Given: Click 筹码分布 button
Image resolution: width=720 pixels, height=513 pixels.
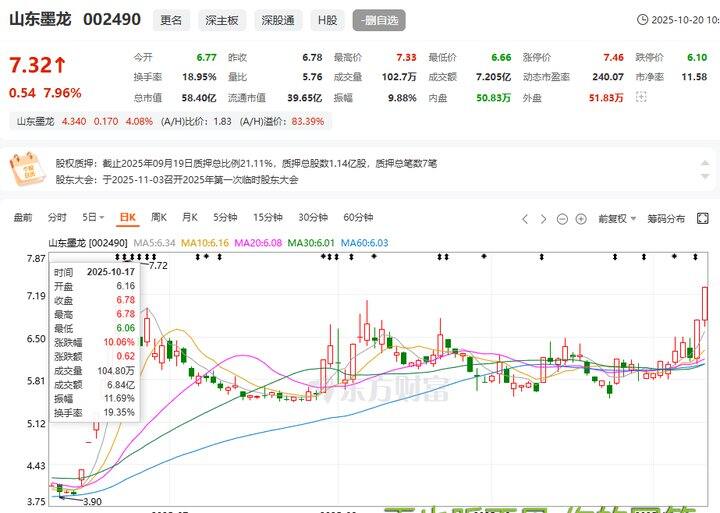Looking at the screenshot, I should 666,219.
